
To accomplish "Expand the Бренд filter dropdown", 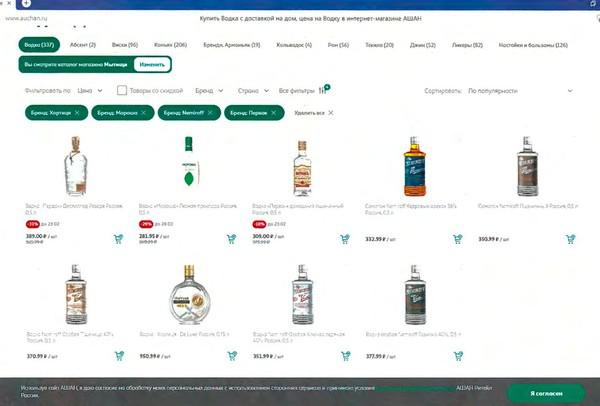I will tap(209, 91).
